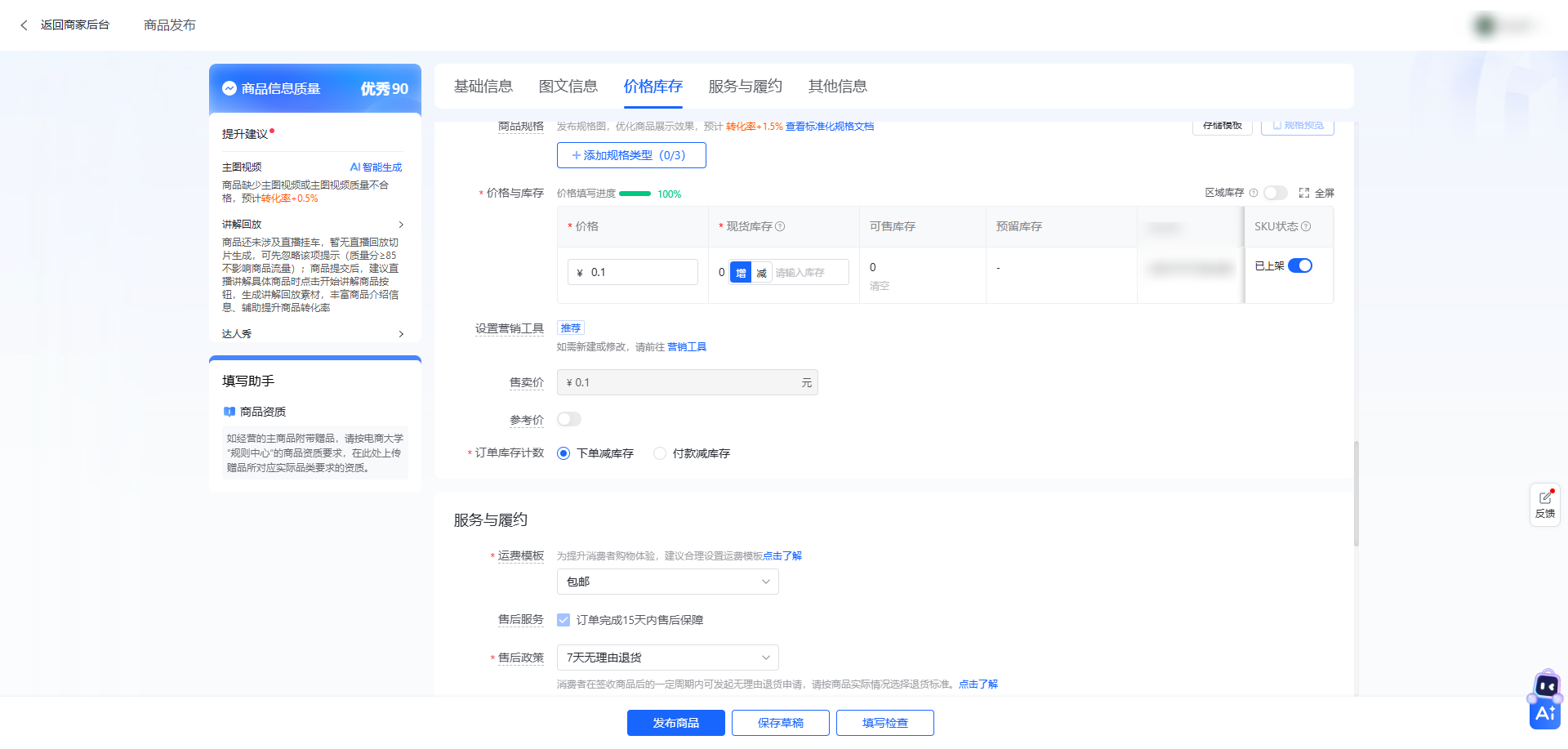Switch to the 其他信息 tab
This screenshot has height=749, width=1568.
point(837,87)
